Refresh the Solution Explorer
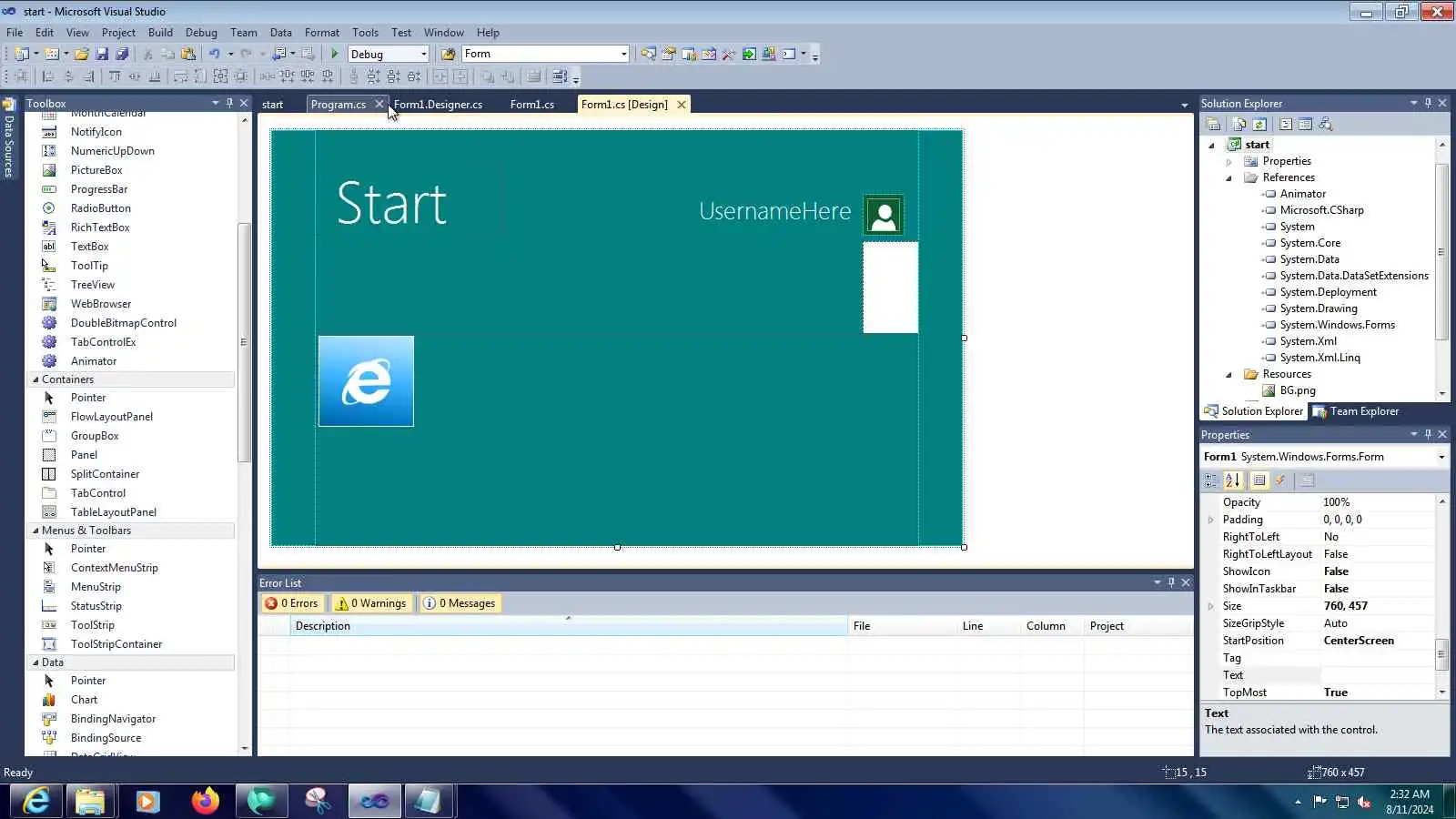 1259,125
